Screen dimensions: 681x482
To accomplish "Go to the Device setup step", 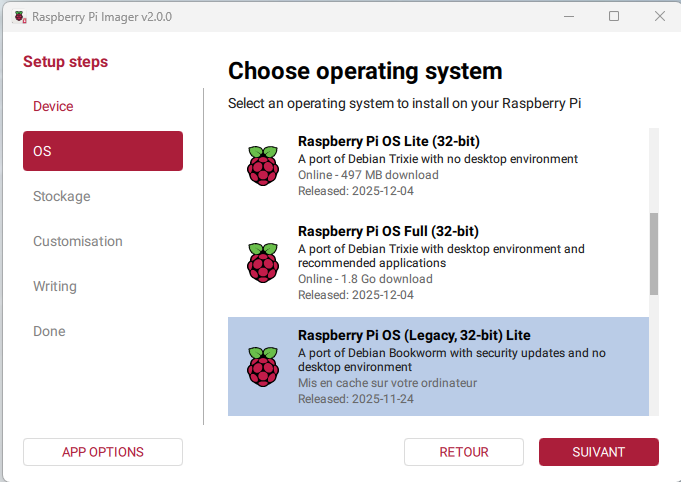I will click(53, 106).
